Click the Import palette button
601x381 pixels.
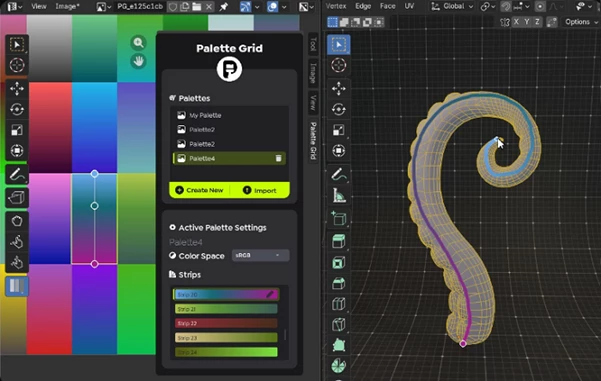click(x=260, y=190)
